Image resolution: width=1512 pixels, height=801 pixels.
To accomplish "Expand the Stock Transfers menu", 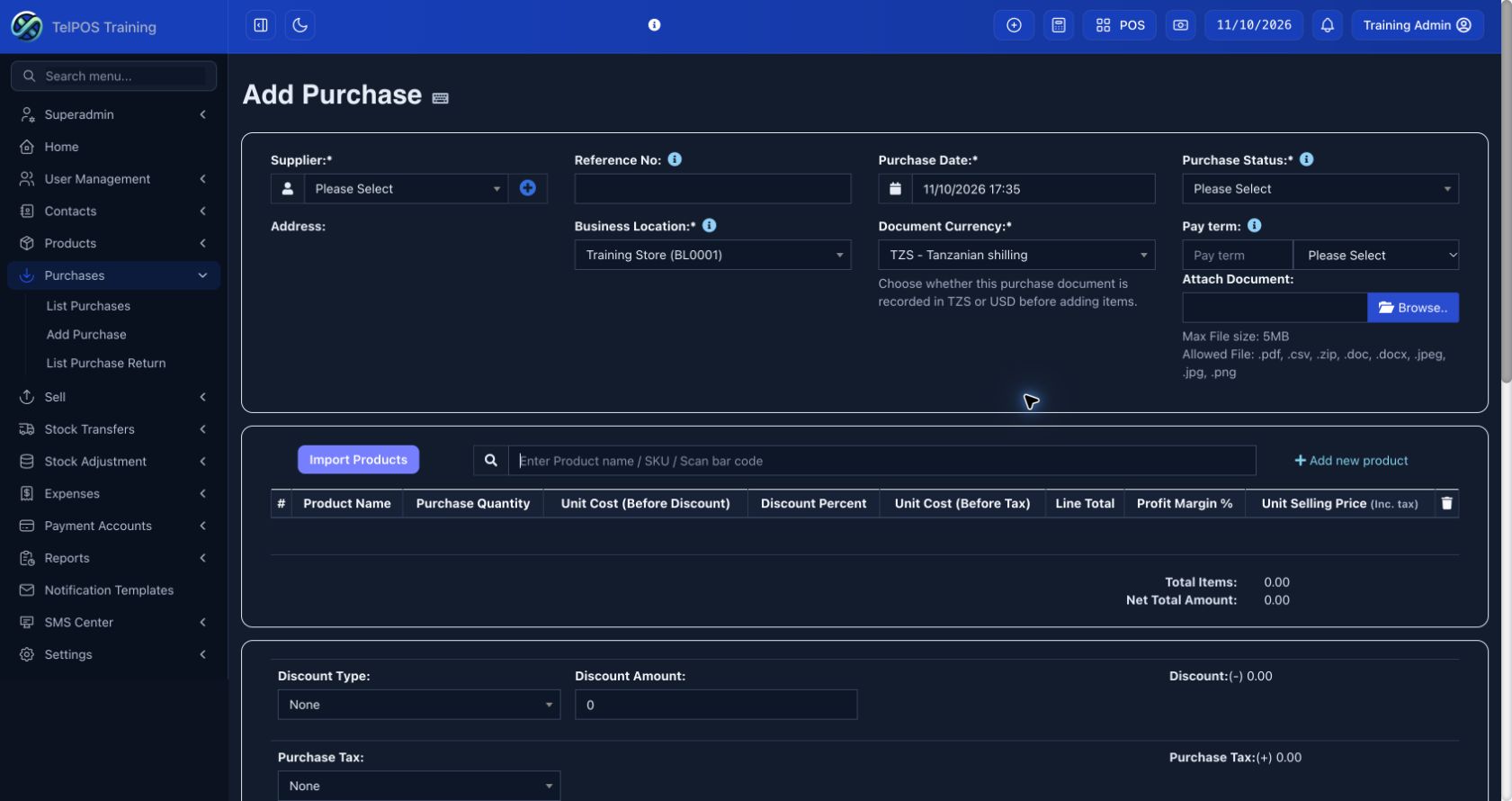I will pyautogui.click(x=113, y=429).
